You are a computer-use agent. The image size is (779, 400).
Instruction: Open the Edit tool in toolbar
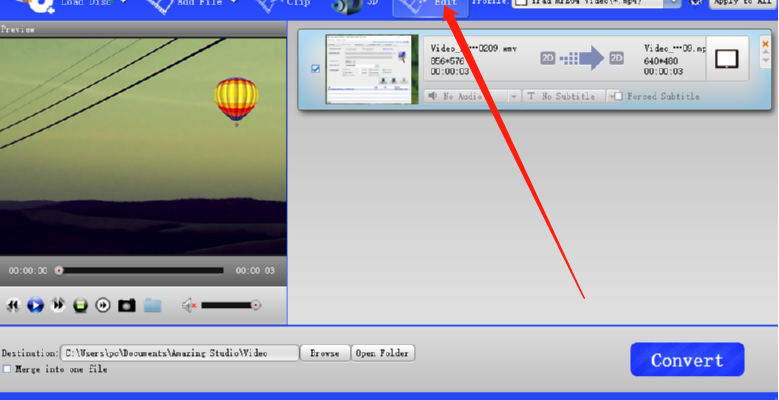click(430, 7)
